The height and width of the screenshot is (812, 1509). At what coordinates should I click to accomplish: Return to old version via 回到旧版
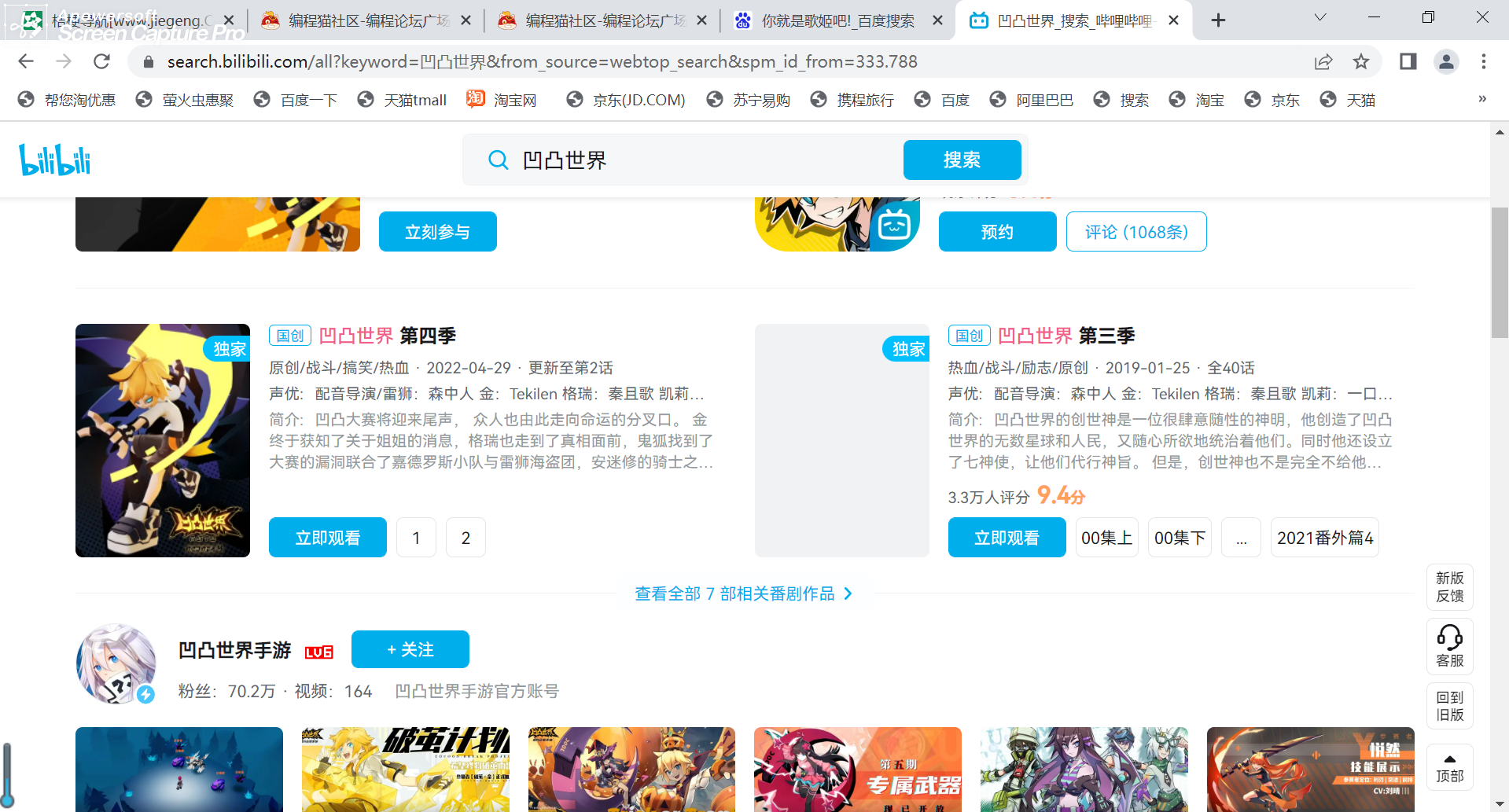point(1450,706)
